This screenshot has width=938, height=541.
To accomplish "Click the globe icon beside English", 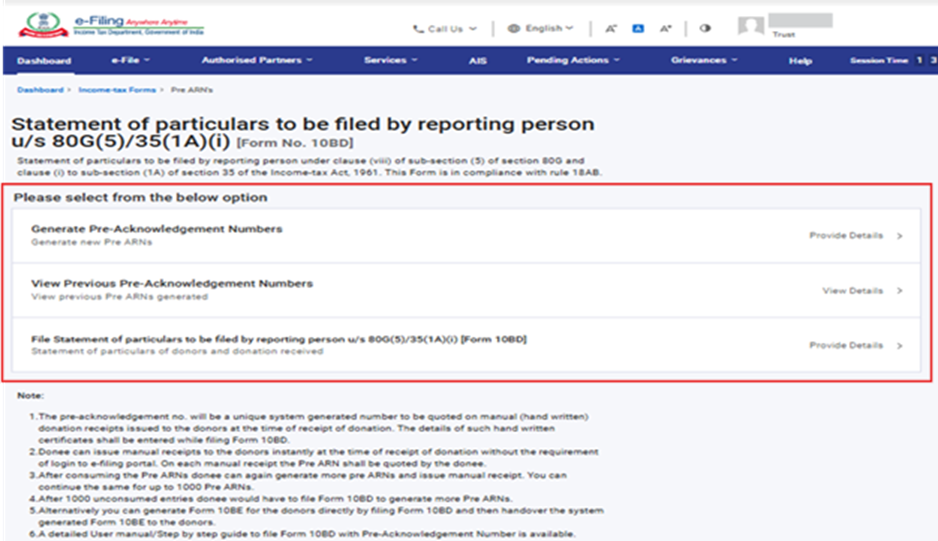I will (513, 28).
